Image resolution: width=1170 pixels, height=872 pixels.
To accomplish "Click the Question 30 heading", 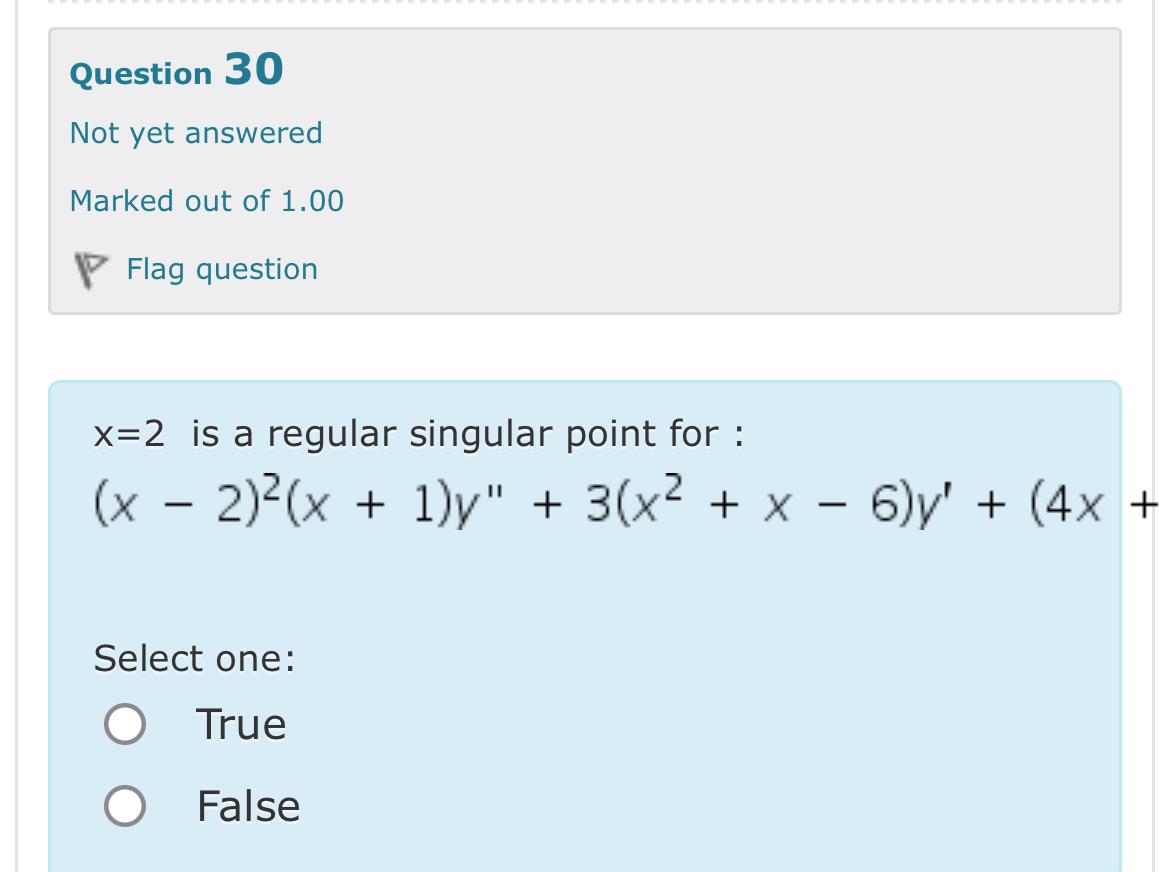I will (x=175, y=70).
